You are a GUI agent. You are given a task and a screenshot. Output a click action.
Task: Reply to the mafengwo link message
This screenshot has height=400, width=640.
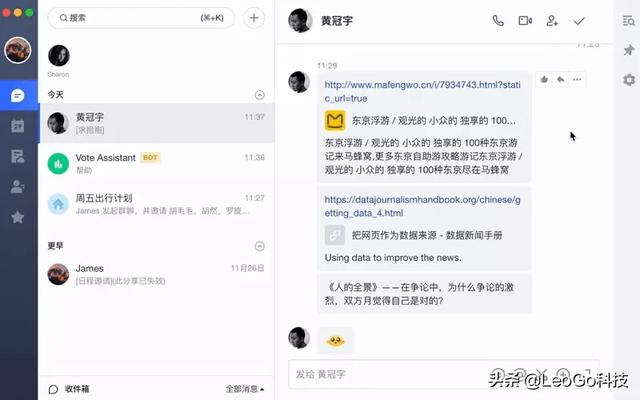[560, 79]
